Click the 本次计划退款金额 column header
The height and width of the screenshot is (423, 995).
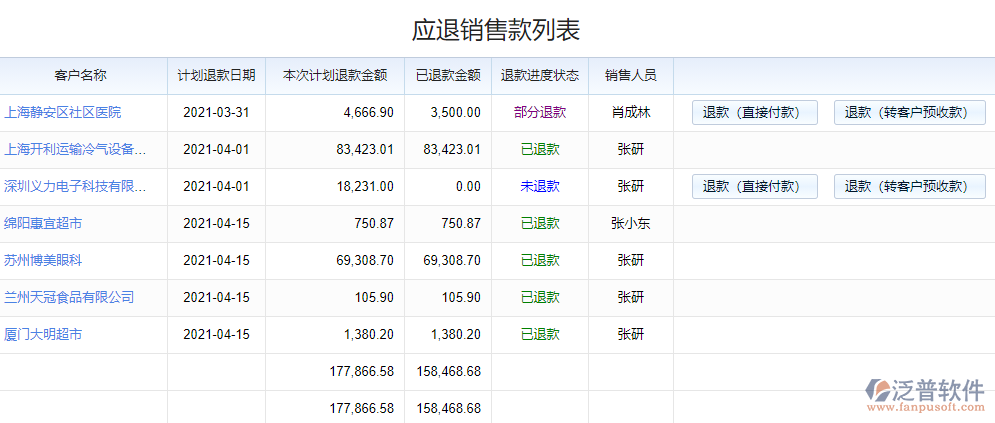[335, 76]
